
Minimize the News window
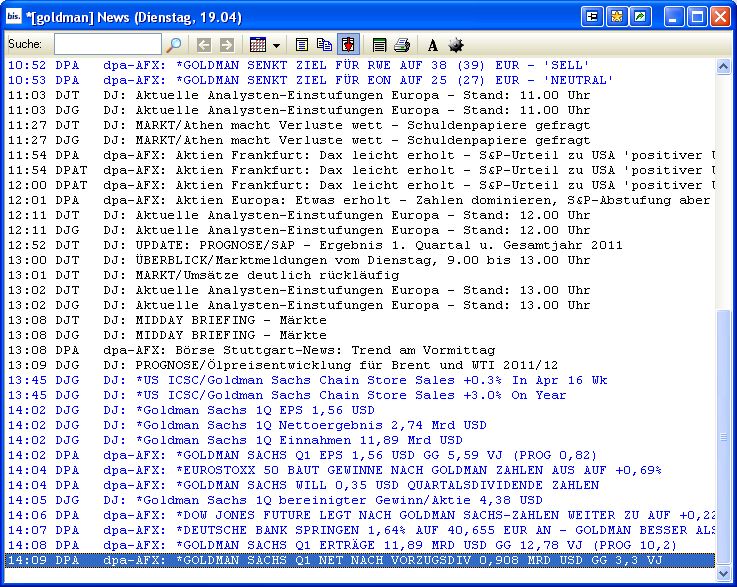(674, 17)
